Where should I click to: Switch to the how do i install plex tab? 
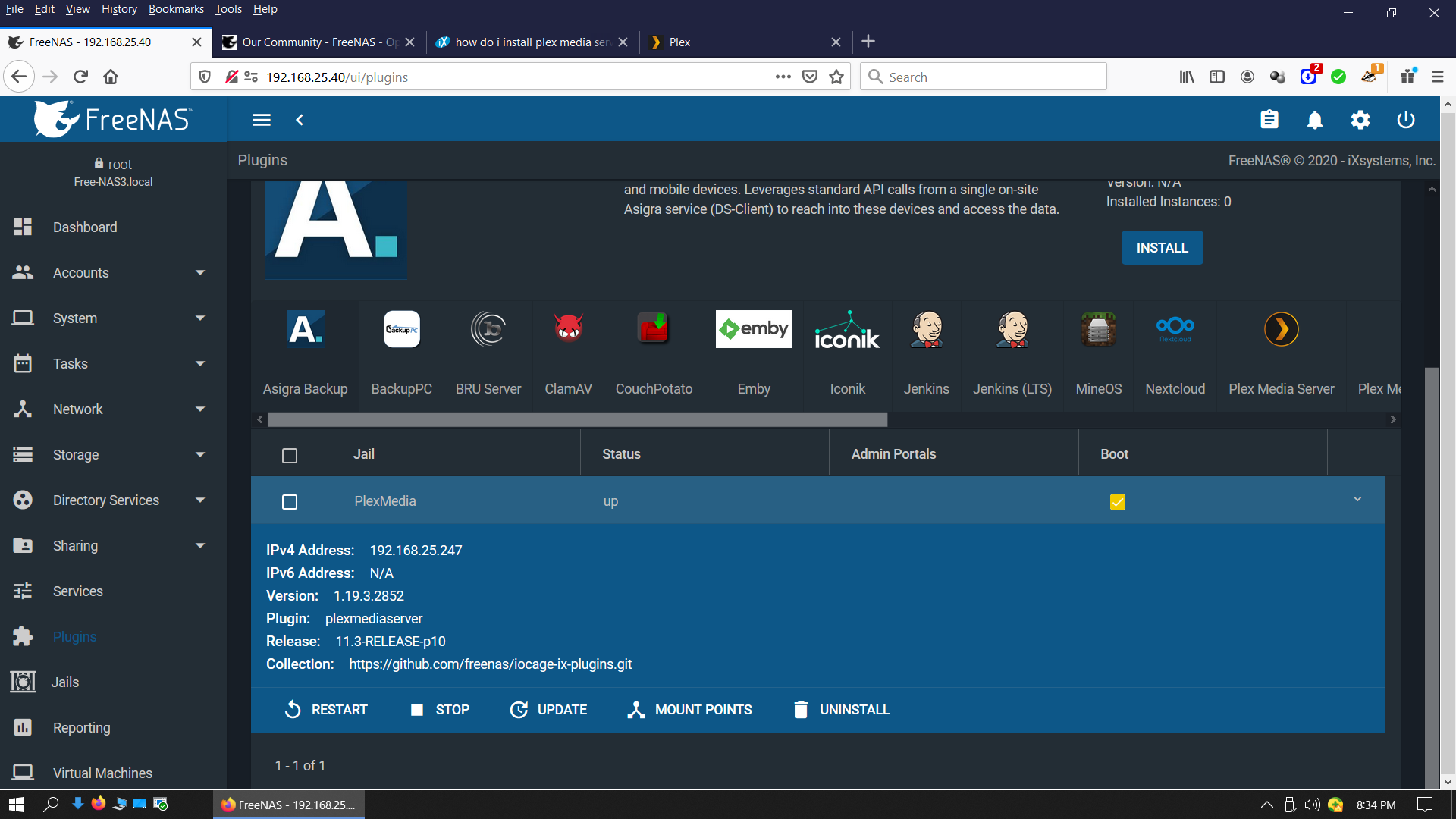532,42
